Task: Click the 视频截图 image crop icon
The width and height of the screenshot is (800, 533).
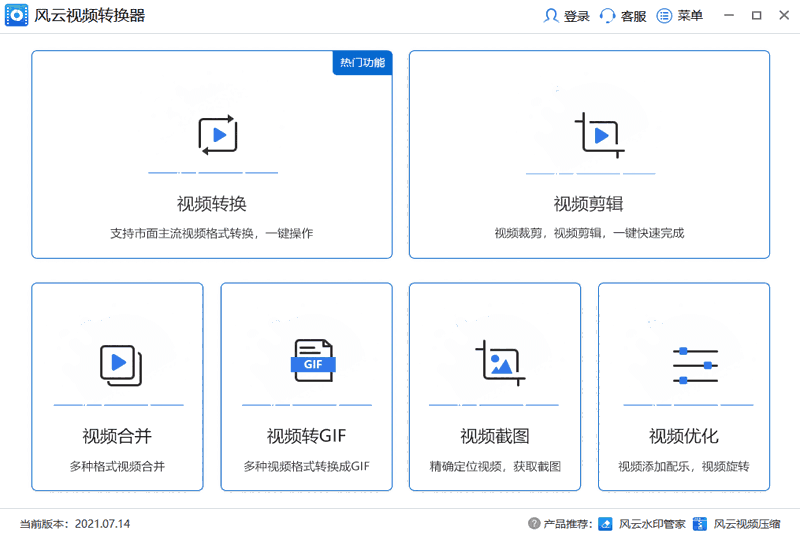Action: tap(500, 363)
